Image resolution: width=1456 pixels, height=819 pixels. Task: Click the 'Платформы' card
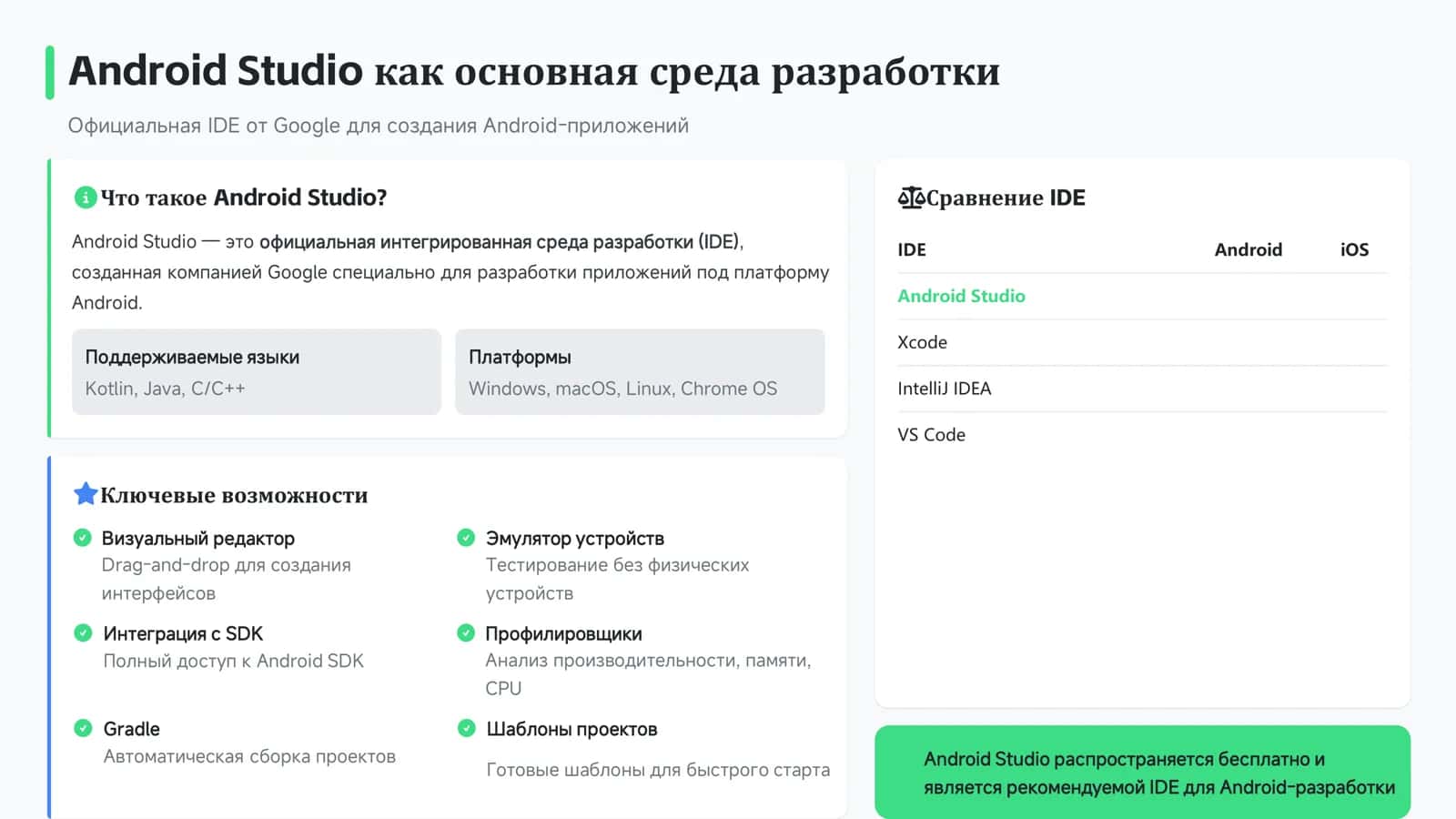point(640,372)
